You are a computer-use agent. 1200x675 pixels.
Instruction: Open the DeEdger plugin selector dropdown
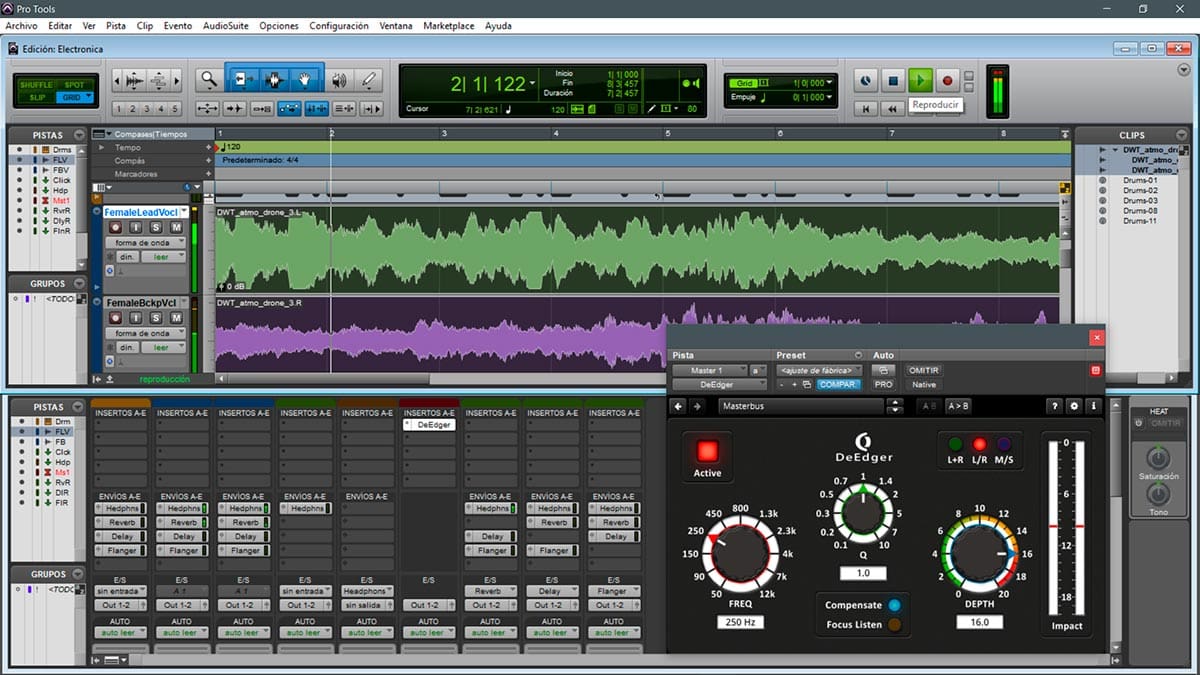(718, 384)
